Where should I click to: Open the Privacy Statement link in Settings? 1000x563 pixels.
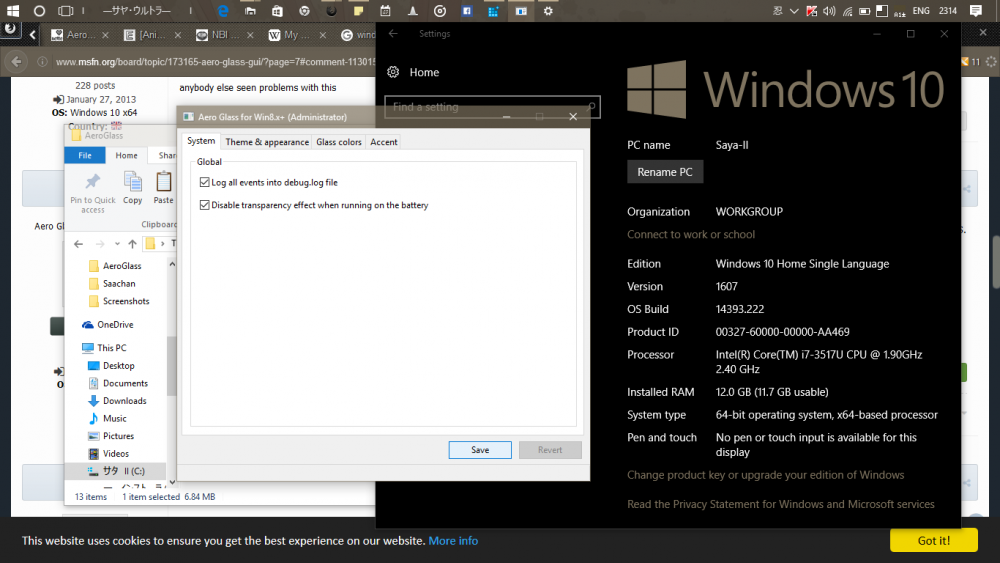[x=781, y=504]
